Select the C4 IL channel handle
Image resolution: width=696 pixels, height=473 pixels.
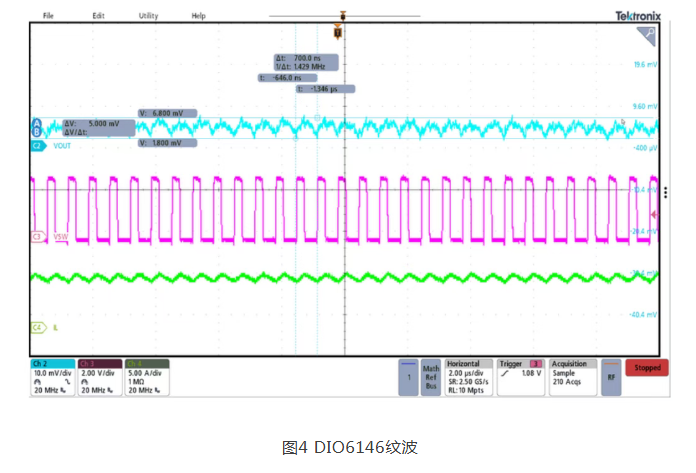[38, 327]
